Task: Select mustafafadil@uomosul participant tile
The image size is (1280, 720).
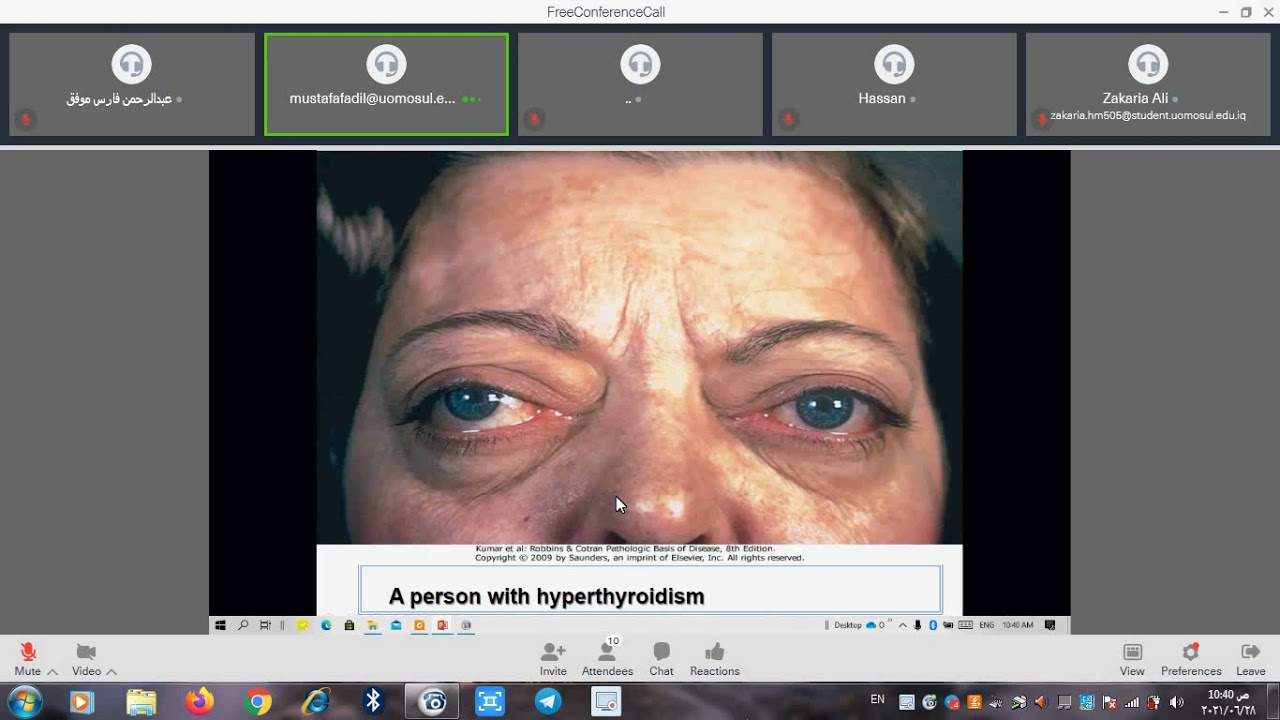Action: click(386, 85)
